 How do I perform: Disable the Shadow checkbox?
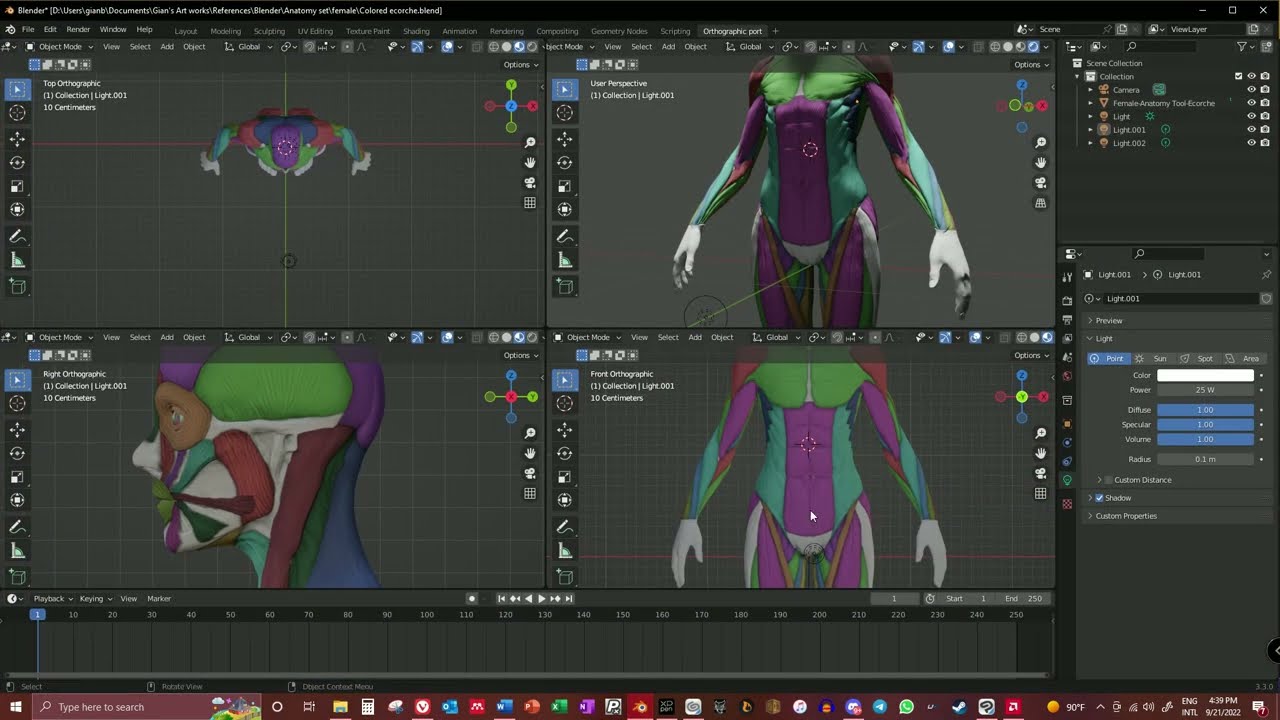click(1099, 498)
